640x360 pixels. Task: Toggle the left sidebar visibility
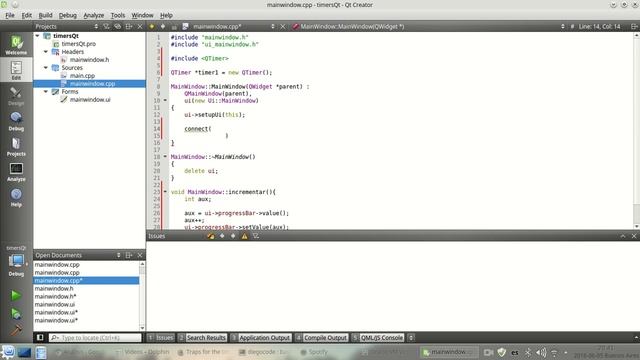40,338
